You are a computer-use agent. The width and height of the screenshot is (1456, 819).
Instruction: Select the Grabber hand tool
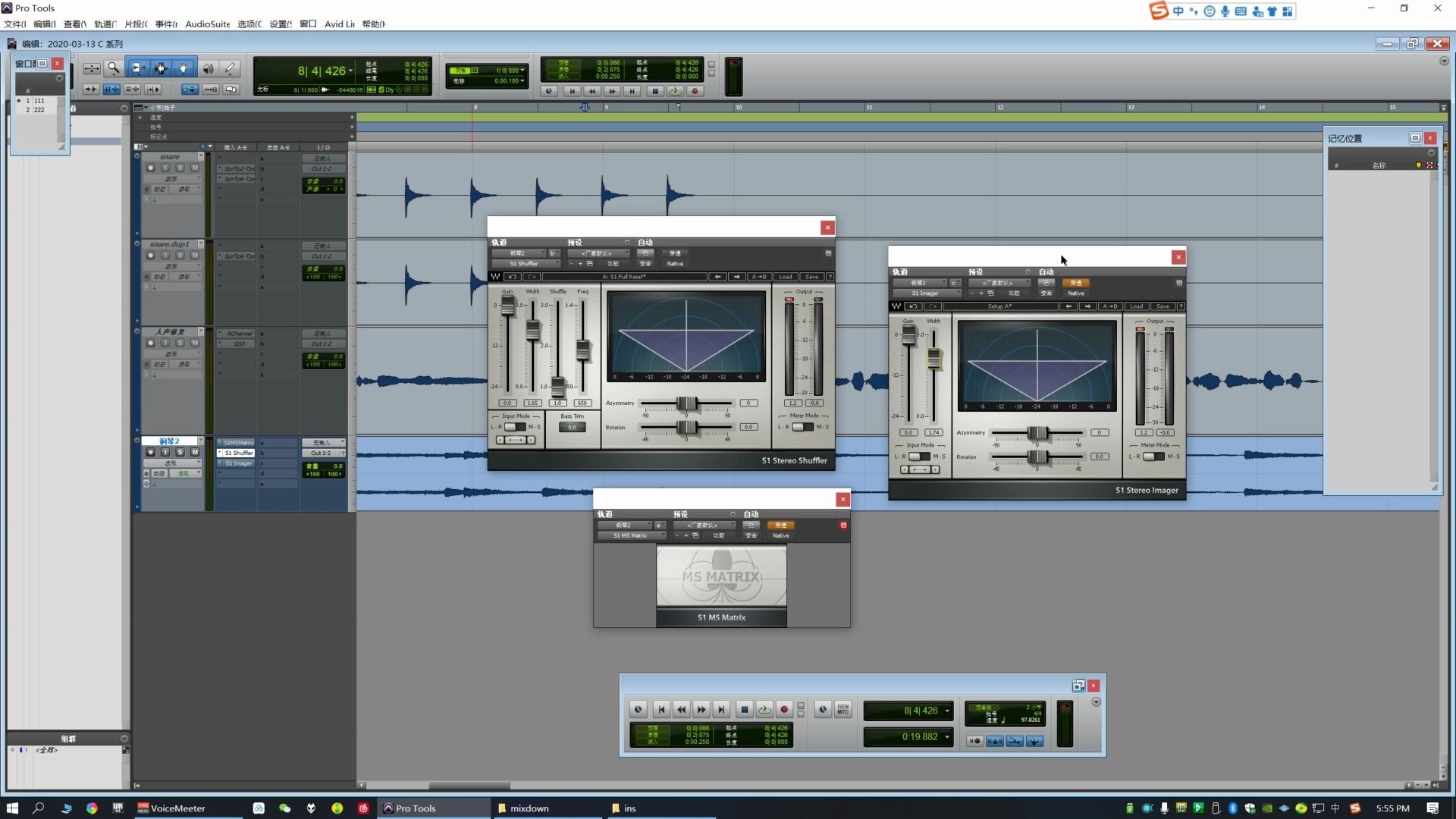[x=184, y=68]
